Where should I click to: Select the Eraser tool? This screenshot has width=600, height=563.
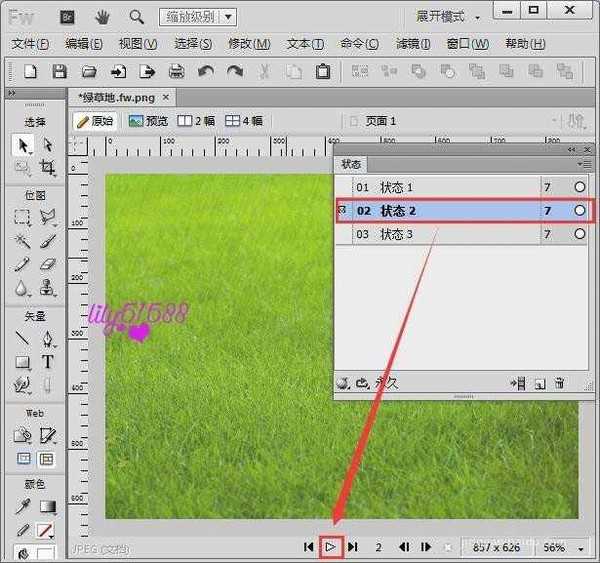tap(47, 264)
